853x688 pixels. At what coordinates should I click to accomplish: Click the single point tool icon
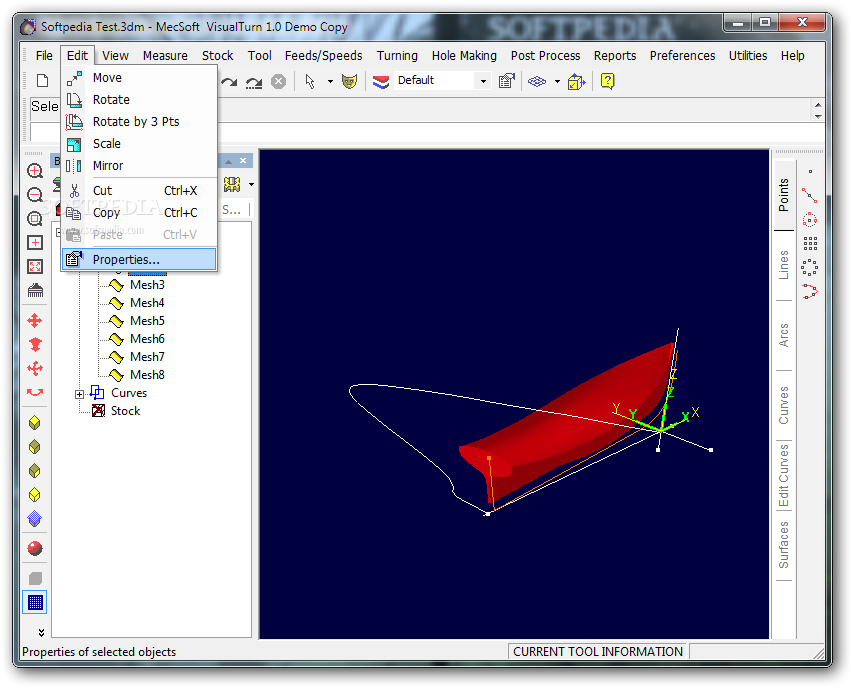coord(810,171)
